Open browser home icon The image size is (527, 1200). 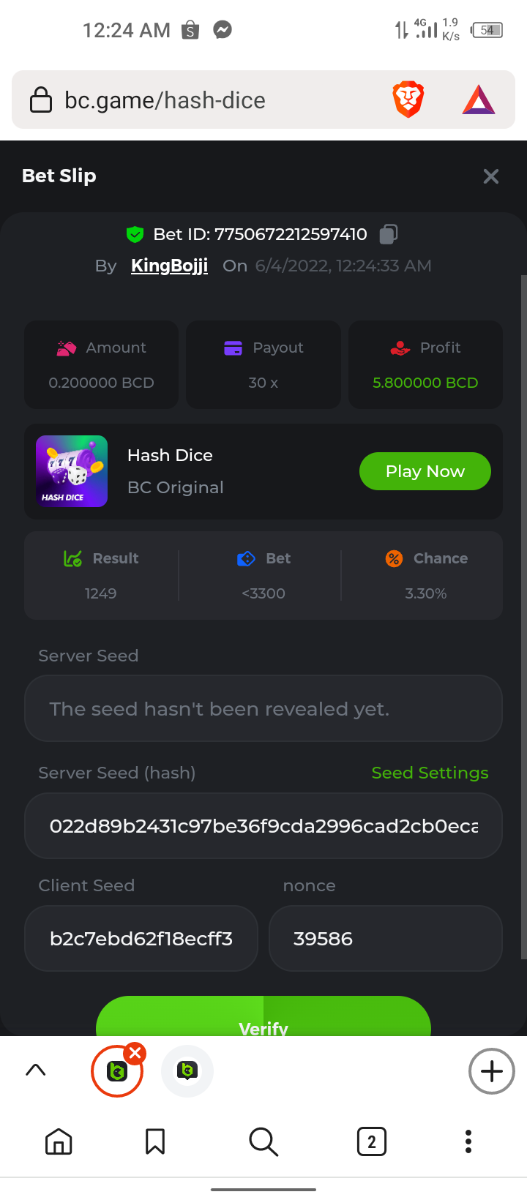(59, 1141)
